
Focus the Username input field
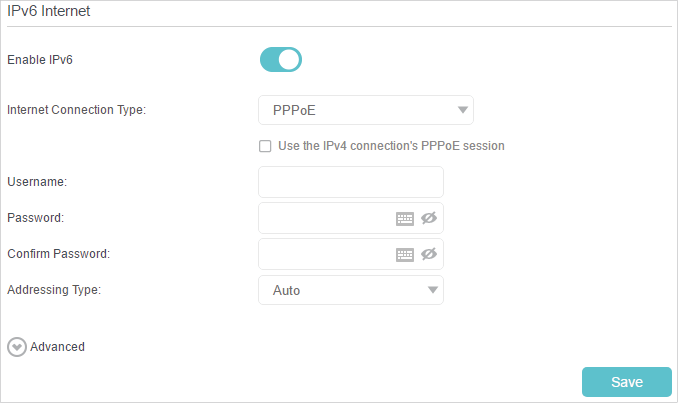click(x=351, y=182)
